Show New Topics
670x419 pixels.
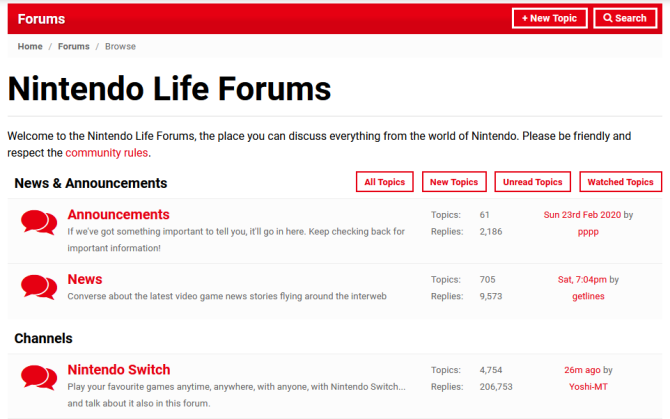pyautogui.click(x=454, y=182)
